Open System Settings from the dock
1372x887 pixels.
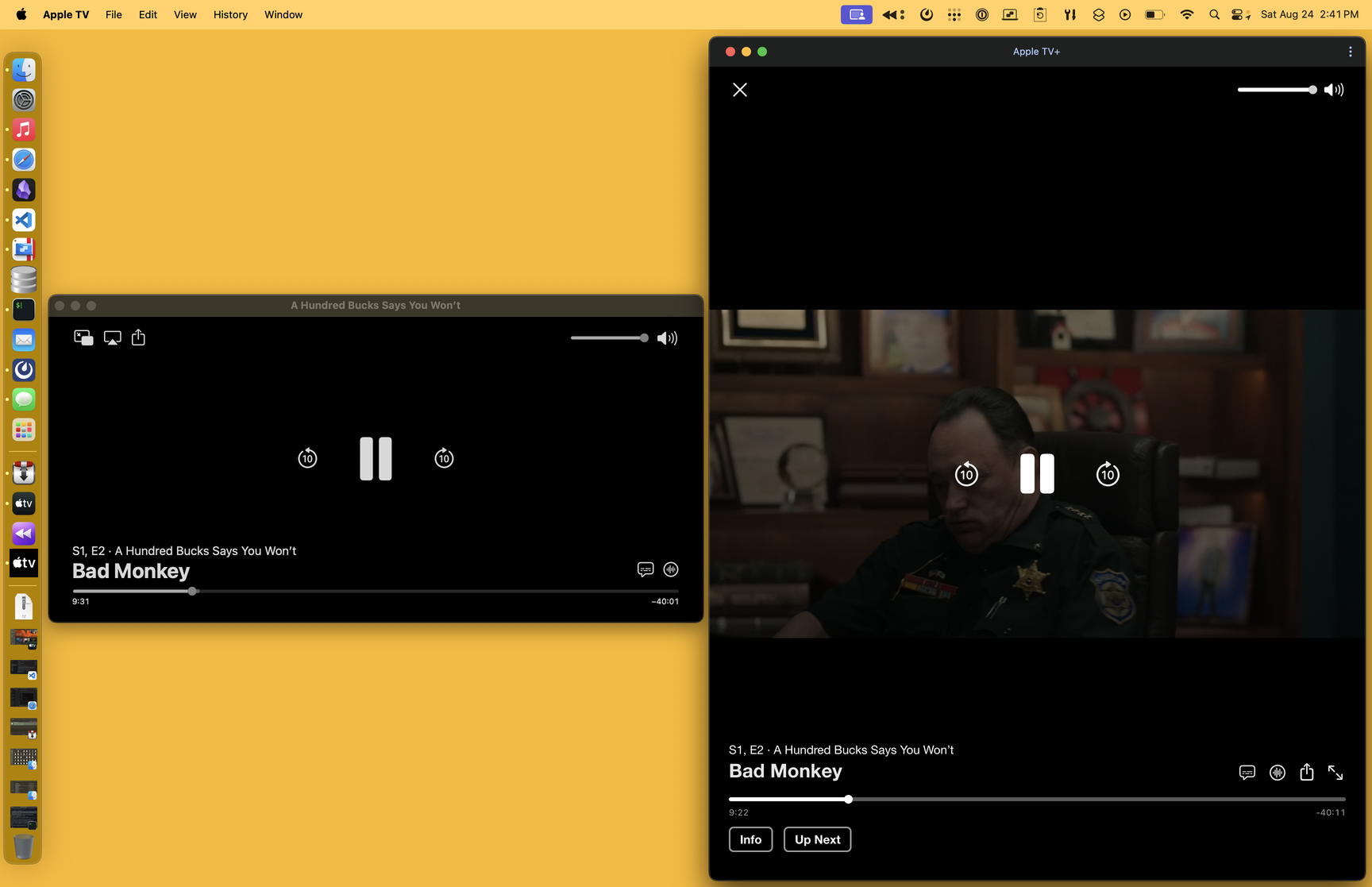point(24,100)
